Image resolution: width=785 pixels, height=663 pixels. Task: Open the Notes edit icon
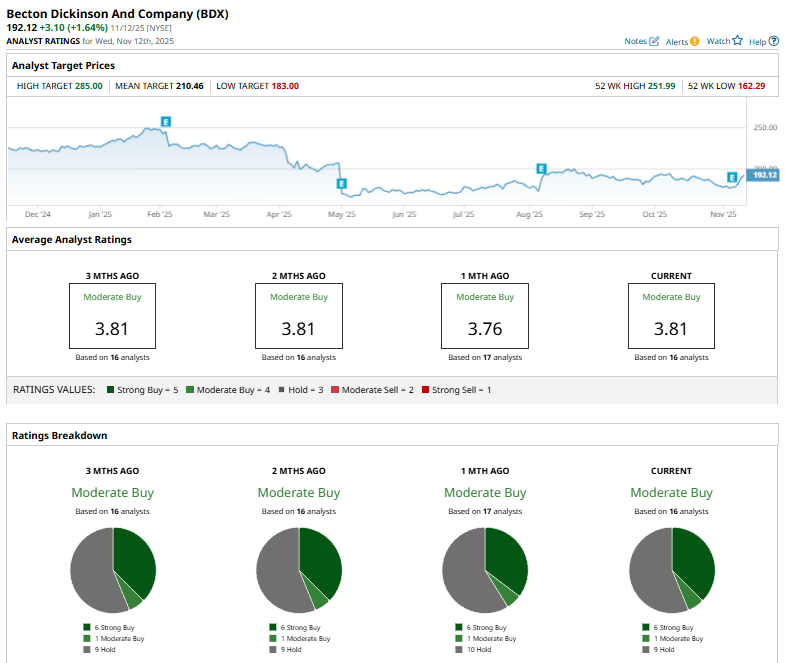654,41
